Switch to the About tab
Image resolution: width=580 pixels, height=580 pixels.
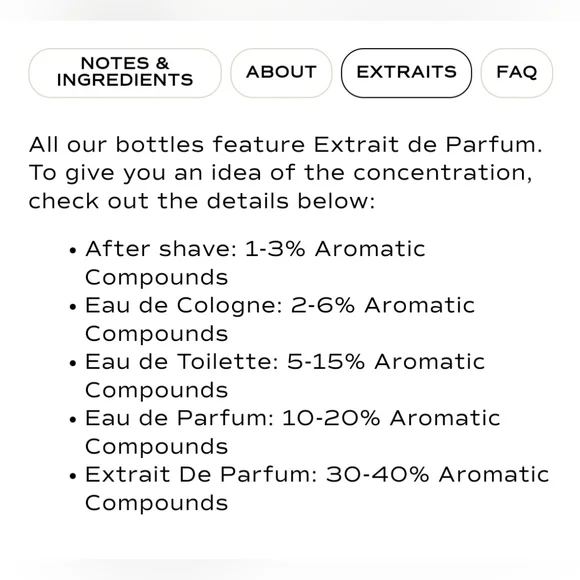(281, 73)
